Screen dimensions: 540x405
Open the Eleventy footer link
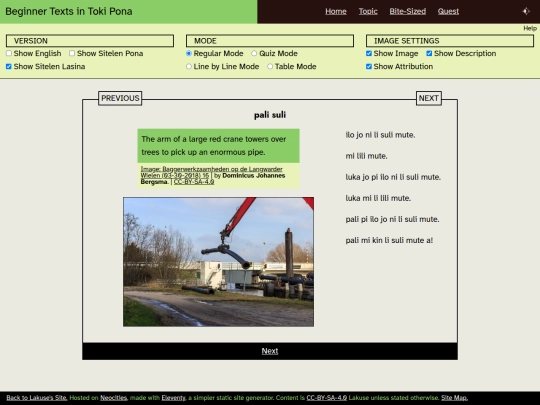174,398
